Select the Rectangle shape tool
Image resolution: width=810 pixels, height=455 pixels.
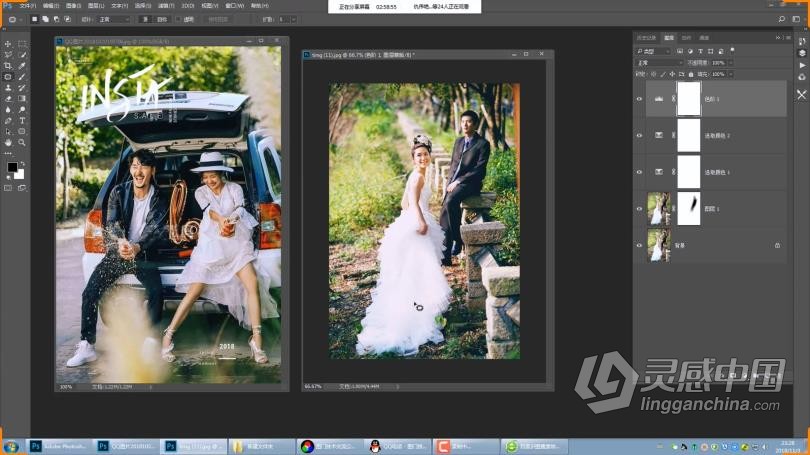click(x=22, y=131)
